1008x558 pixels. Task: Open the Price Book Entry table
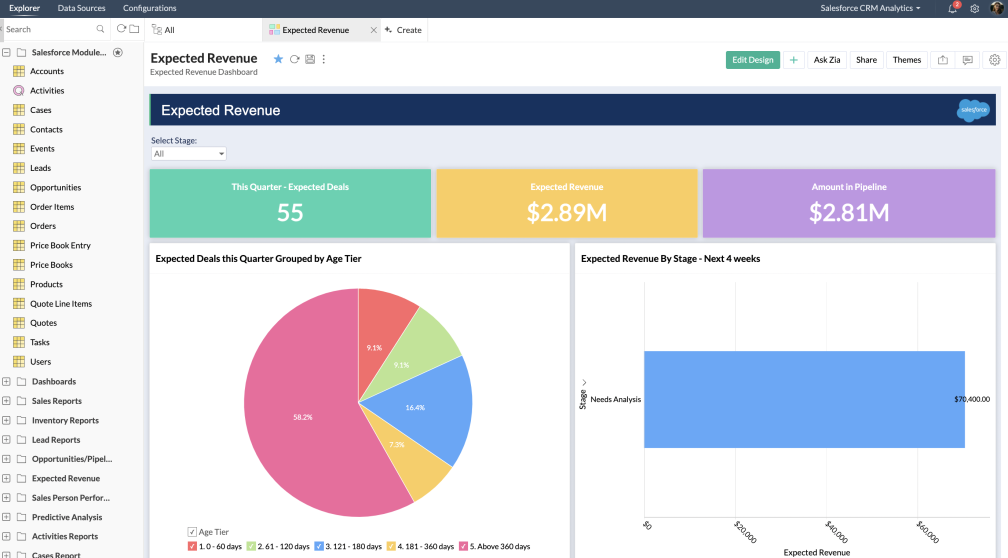[x=60, y=246]
